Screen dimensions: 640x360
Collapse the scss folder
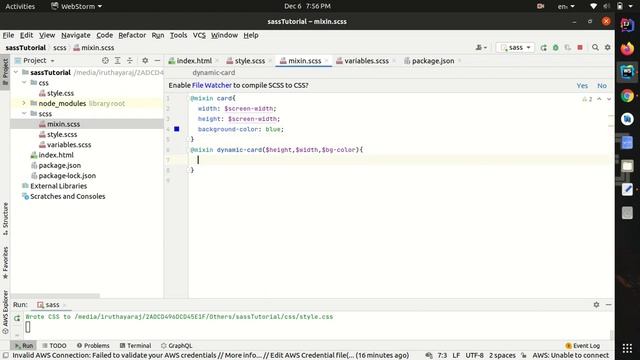coord(24,113)
